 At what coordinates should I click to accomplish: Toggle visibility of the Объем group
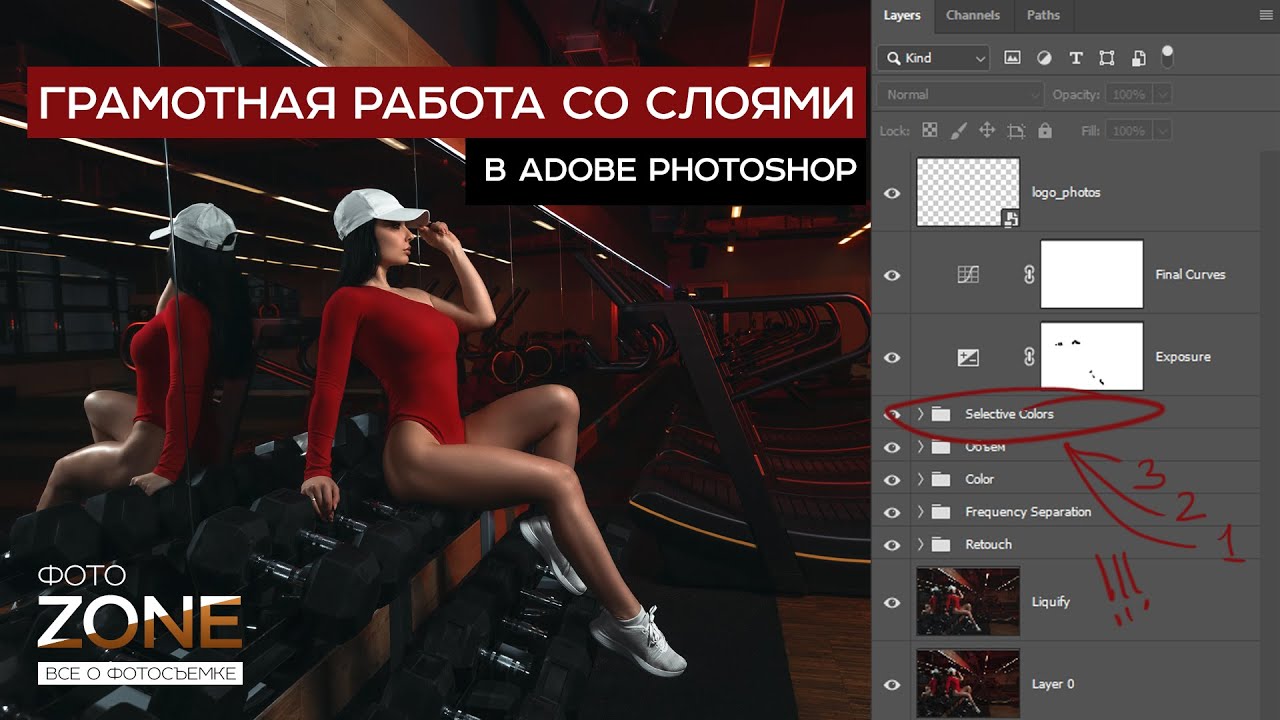pyautogui.click(x=892, y=447)
